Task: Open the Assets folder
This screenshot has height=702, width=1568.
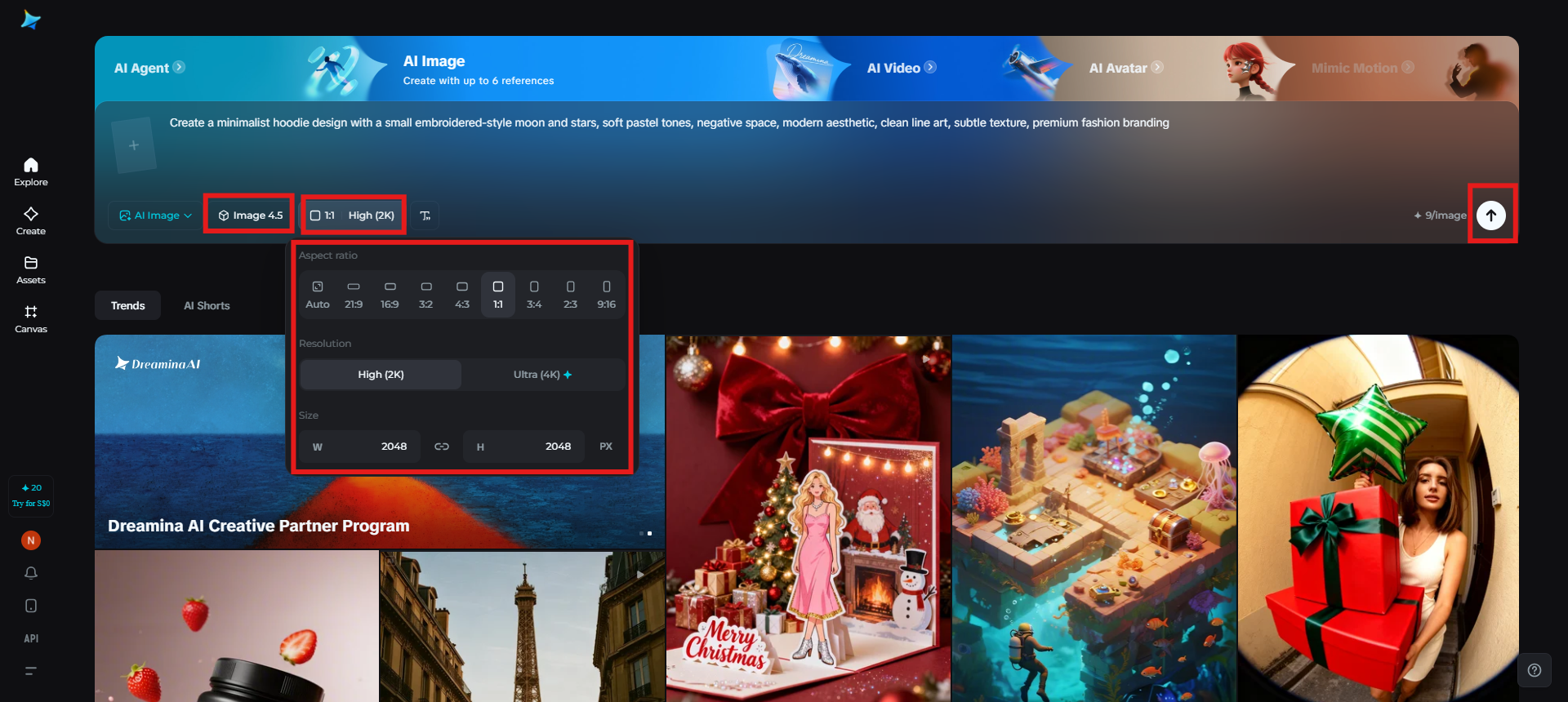Action: pyautogui.click(x=31, y=270)
